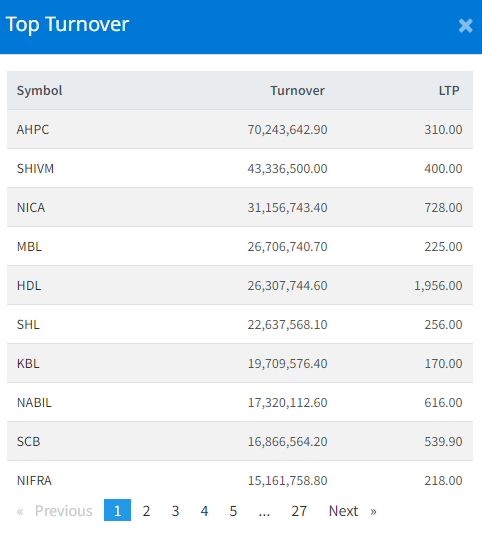482x539 pixels.
Task: Open page 4 in pagination
Action: [x=204, y=510]
